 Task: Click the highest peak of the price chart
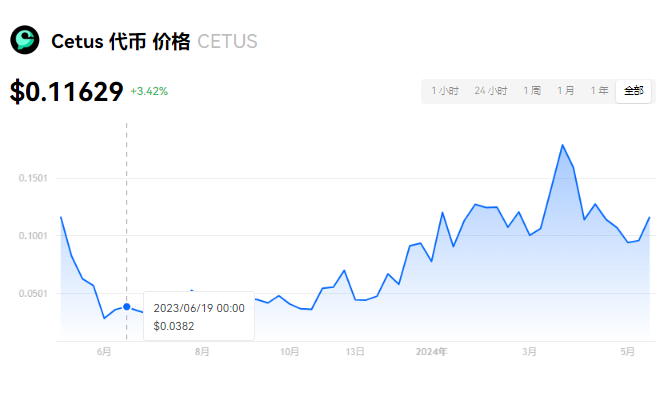click(x=562, y=145)
